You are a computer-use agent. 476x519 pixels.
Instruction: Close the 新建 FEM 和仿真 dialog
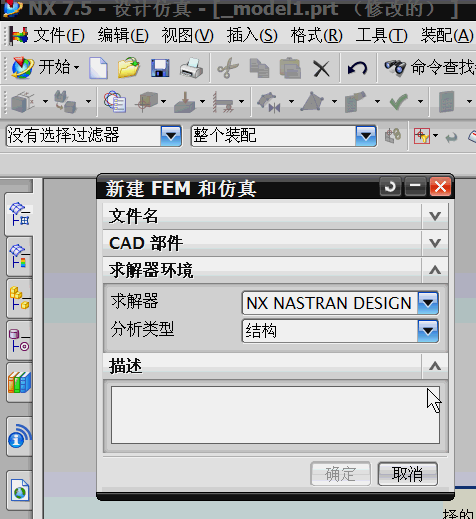pyautogui.click(x=440, y=186)
